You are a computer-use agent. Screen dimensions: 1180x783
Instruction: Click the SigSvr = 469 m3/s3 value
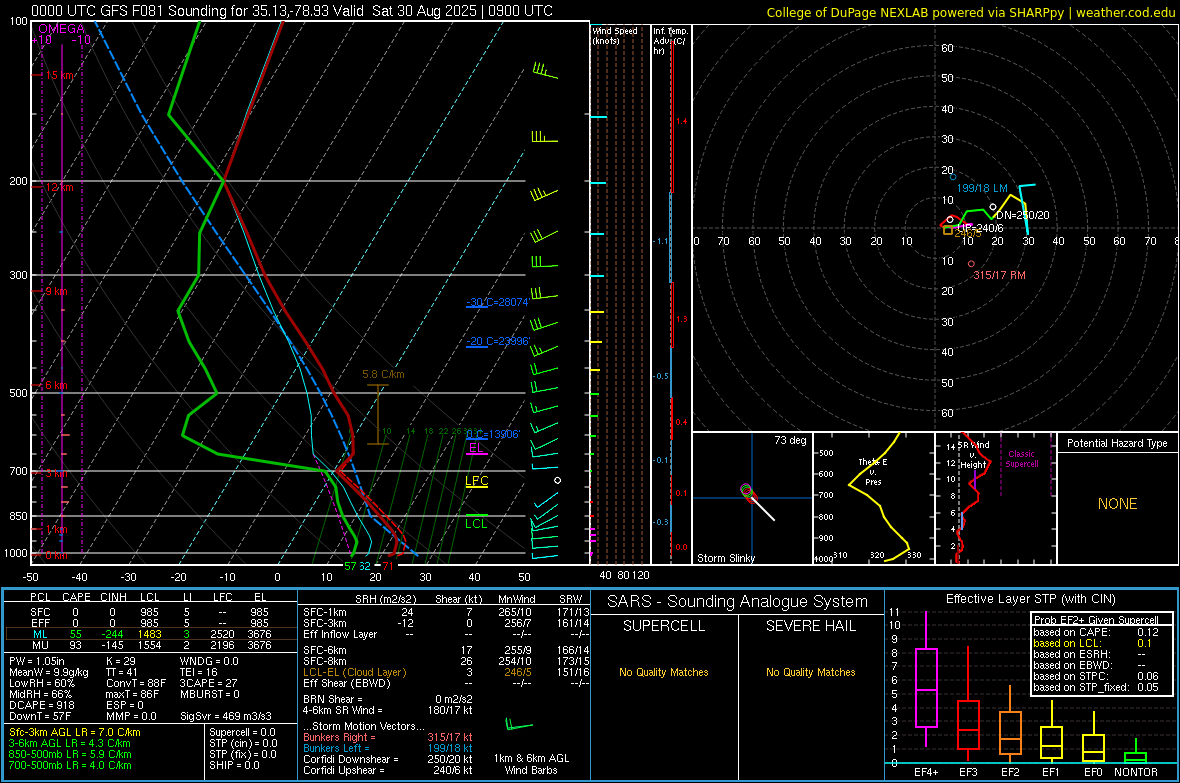(226, 716)
